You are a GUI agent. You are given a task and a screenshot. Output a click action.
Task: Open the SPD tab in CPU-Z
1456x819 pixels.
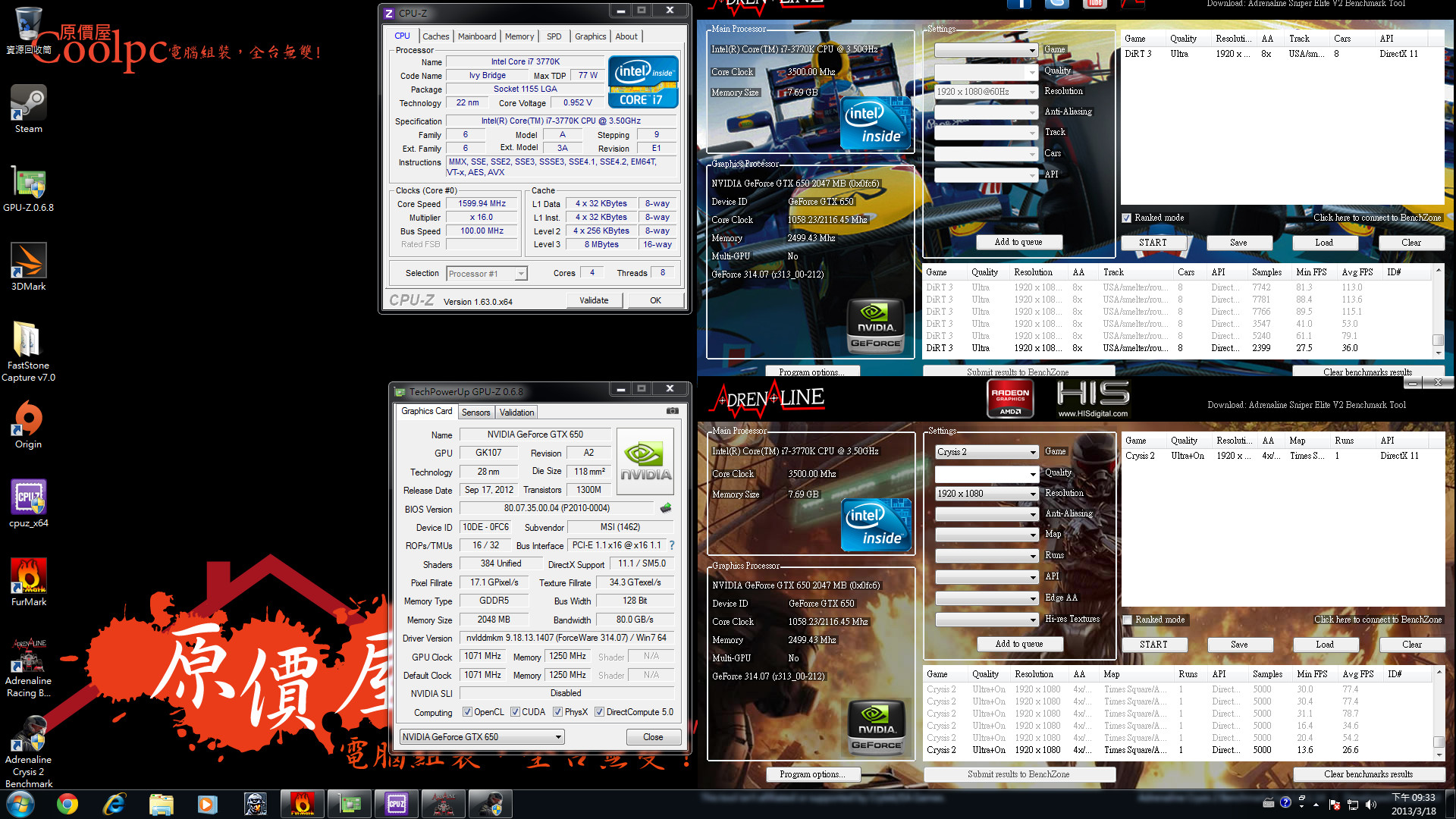pyautogui.click(x=554, y=36)
